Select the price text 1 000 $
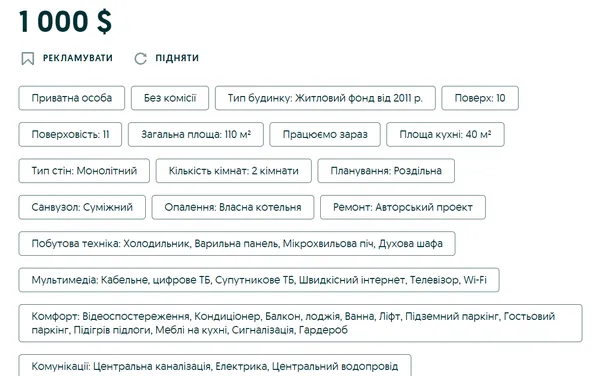Screen dimensions: 600x376 coord(65,21)
